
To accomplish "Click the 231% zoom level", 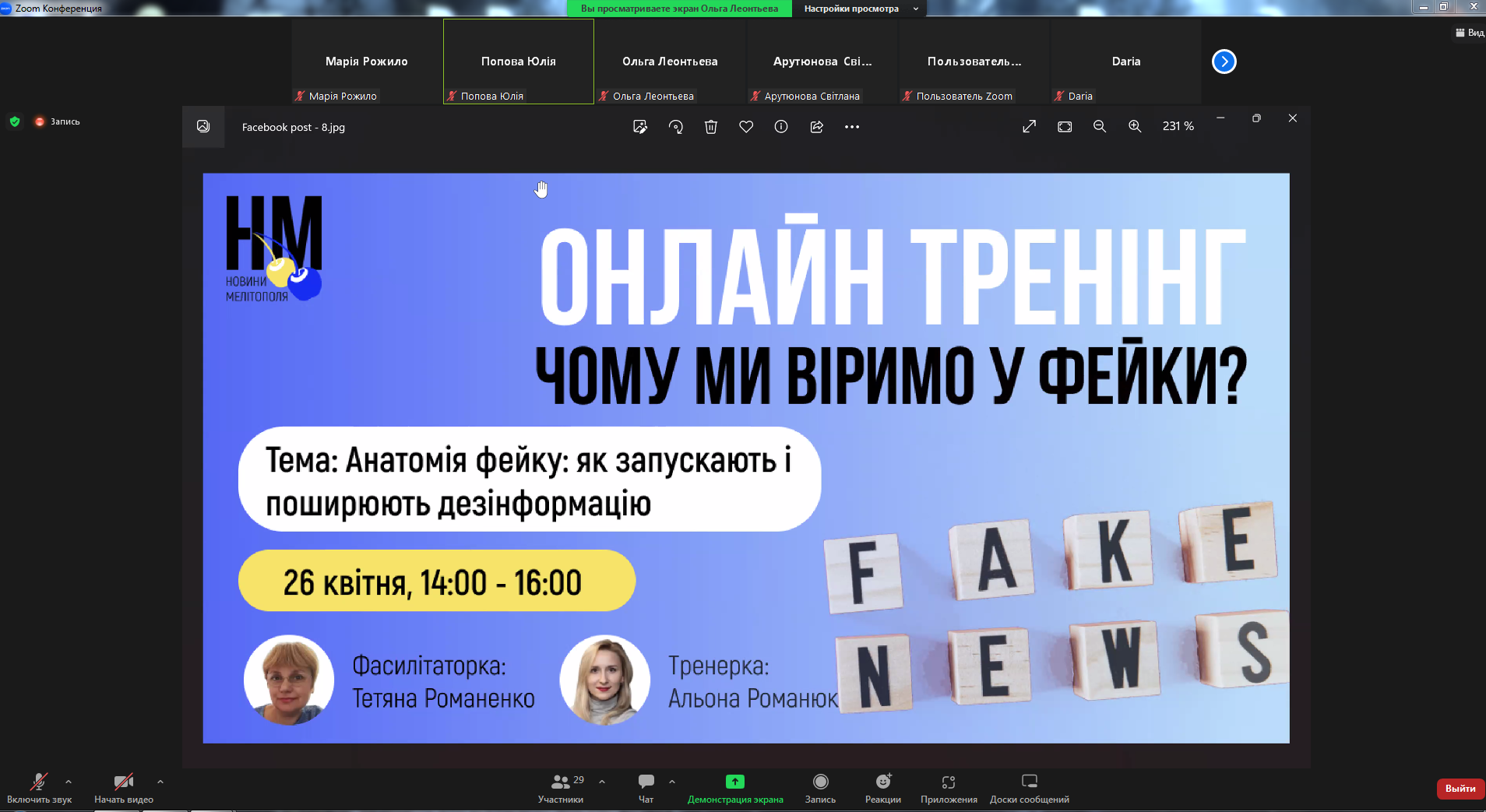I will click(1178, 126).
